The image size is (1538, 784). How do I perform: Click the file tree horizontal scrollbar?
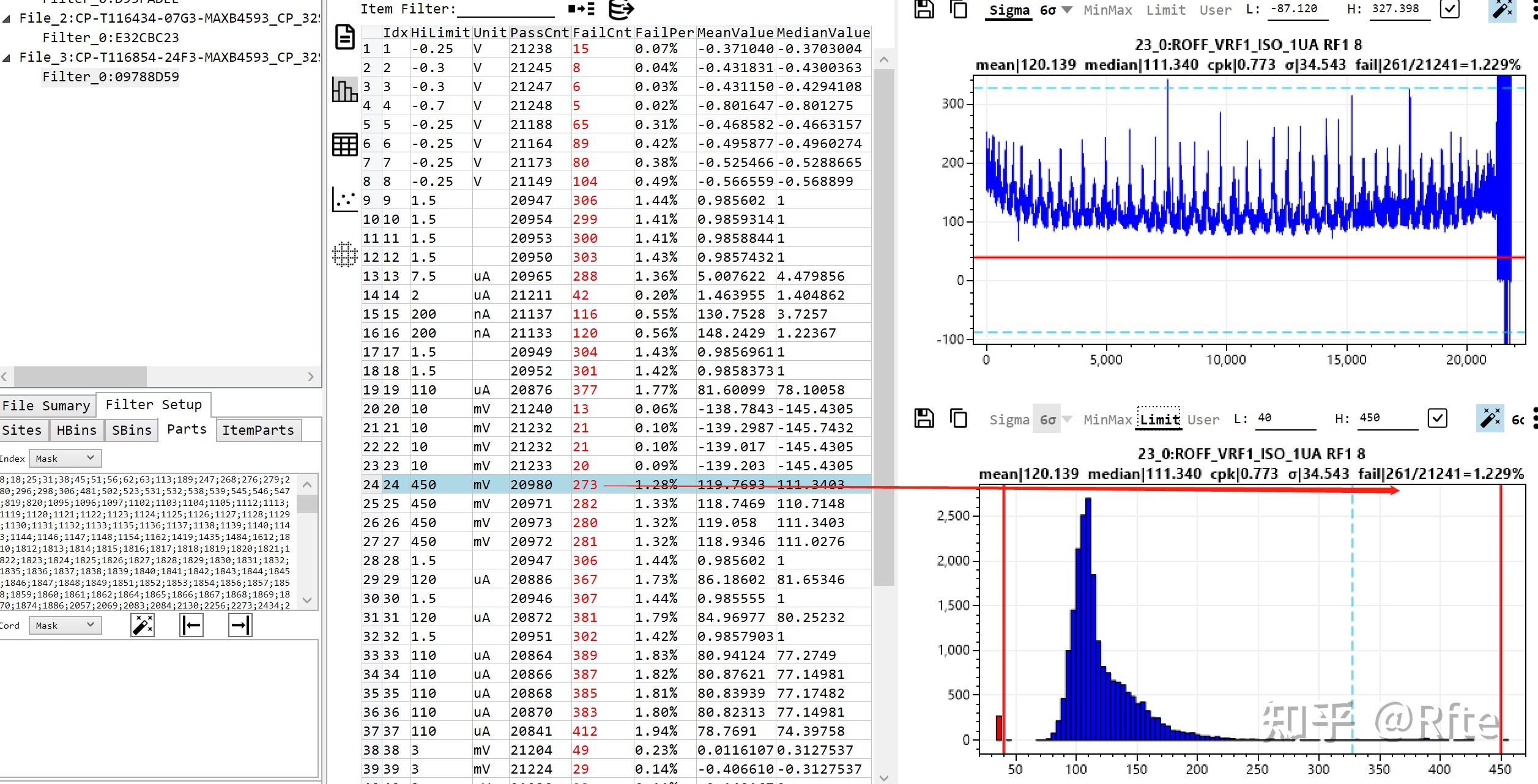(80, 376)
